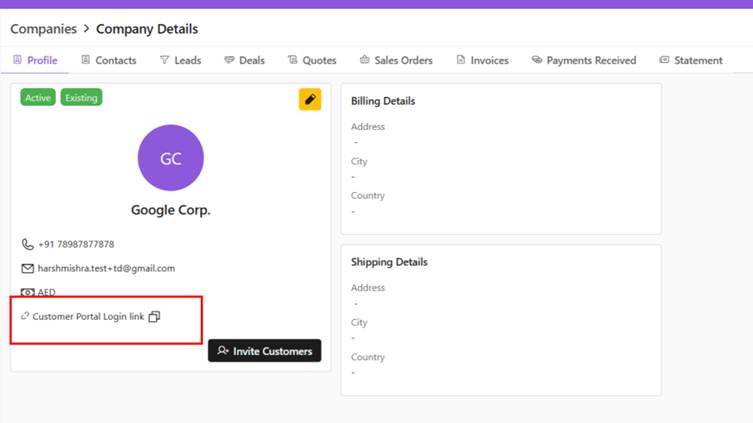The image size is (753, 423).
Task: Open the Profile tab
Action: pyautogui.click(x=35, y=60)
